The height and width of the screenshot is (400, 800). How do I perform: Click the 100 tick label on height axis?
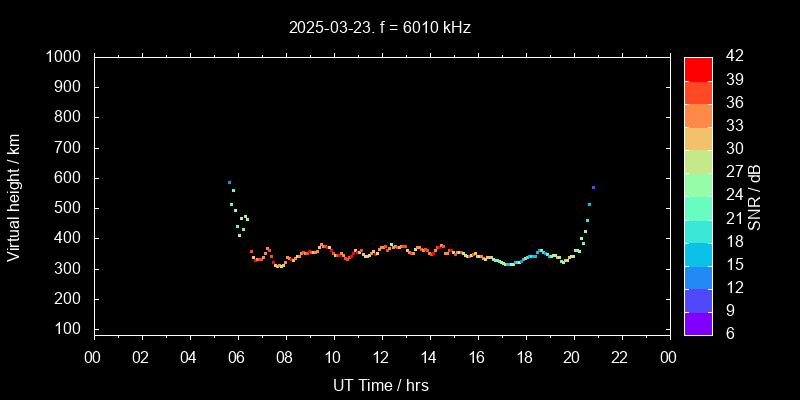(x=66, y=329)
